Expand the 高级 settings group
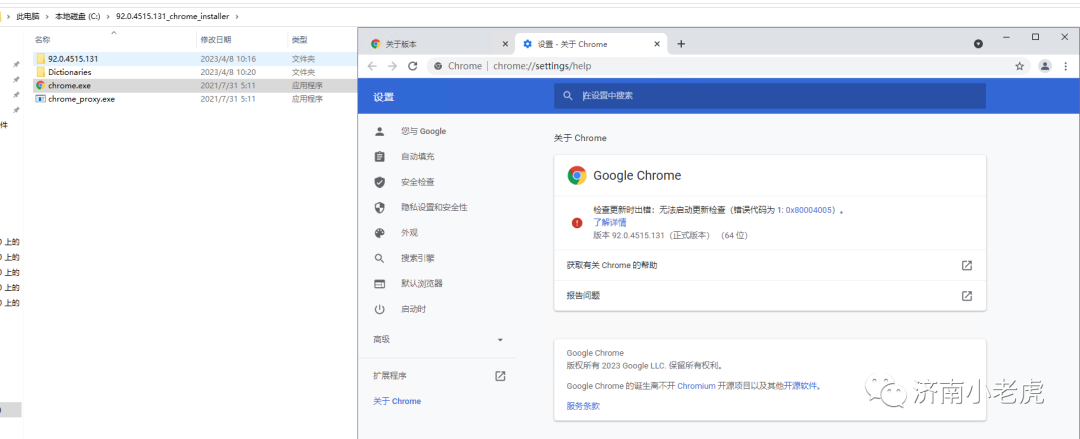1080x439 pixels. click(x=438, y=340)
